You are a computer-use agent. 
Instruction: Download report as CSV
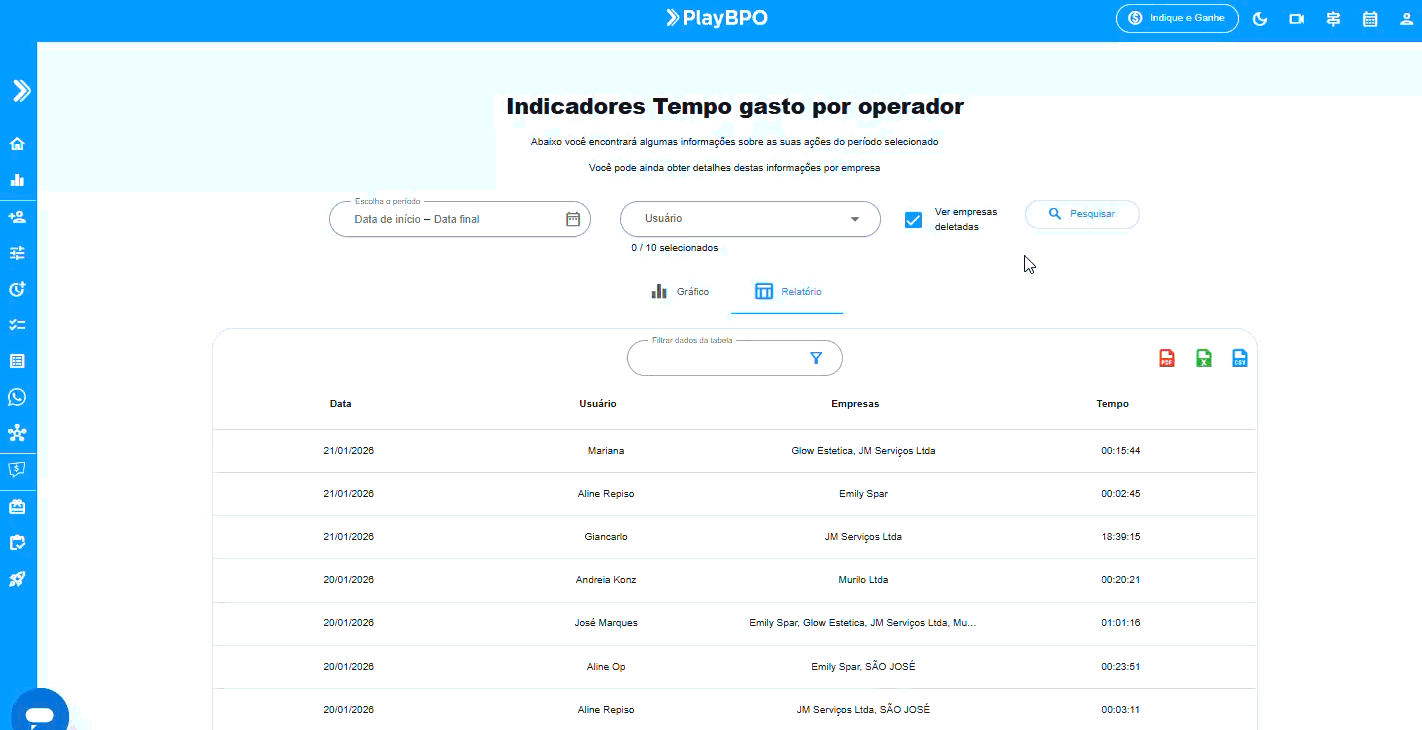(x=1240, y=359)
